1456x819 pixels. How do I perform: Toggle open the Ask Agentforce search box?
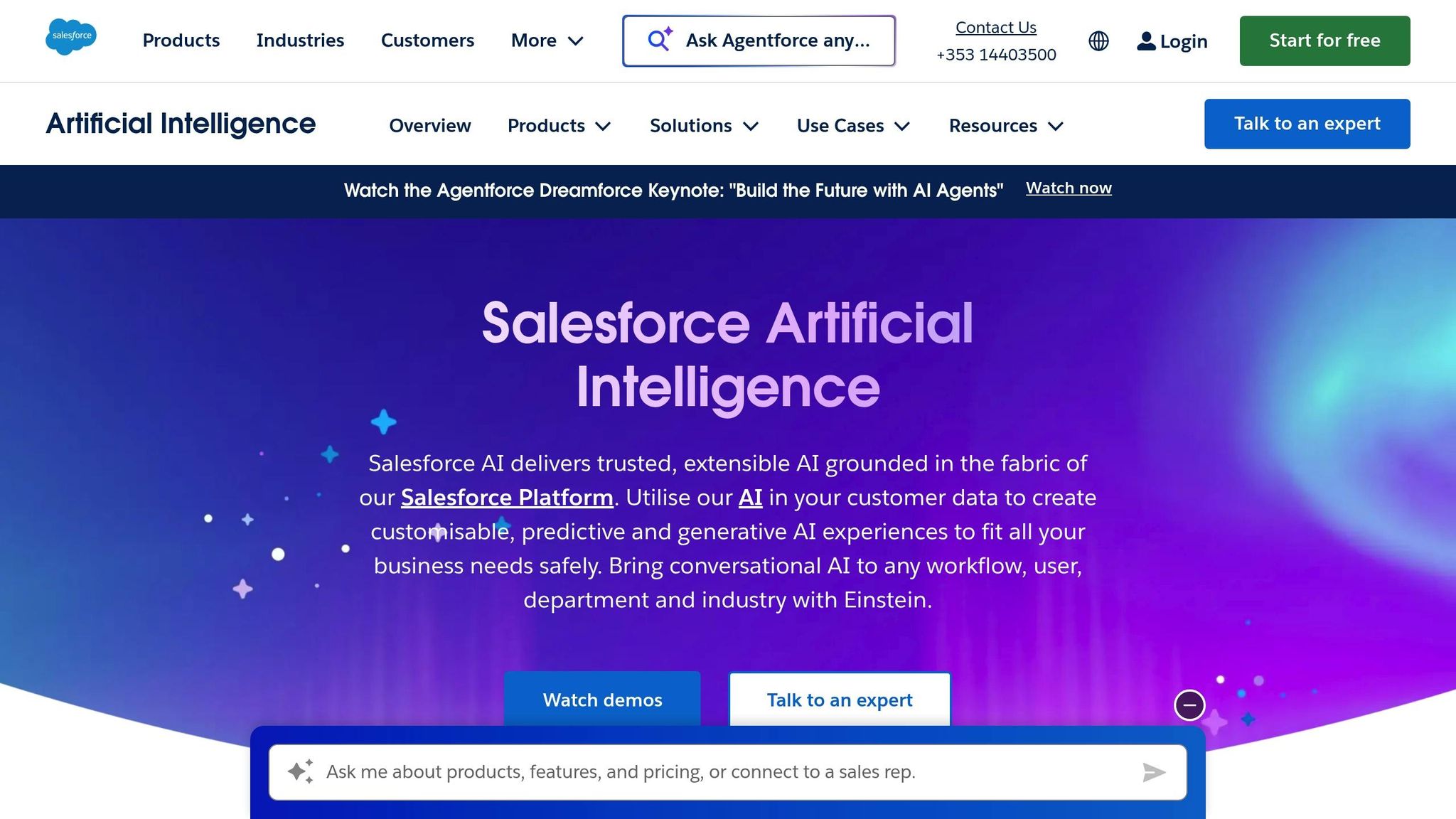pyautogui.click(x=759, y=41)
